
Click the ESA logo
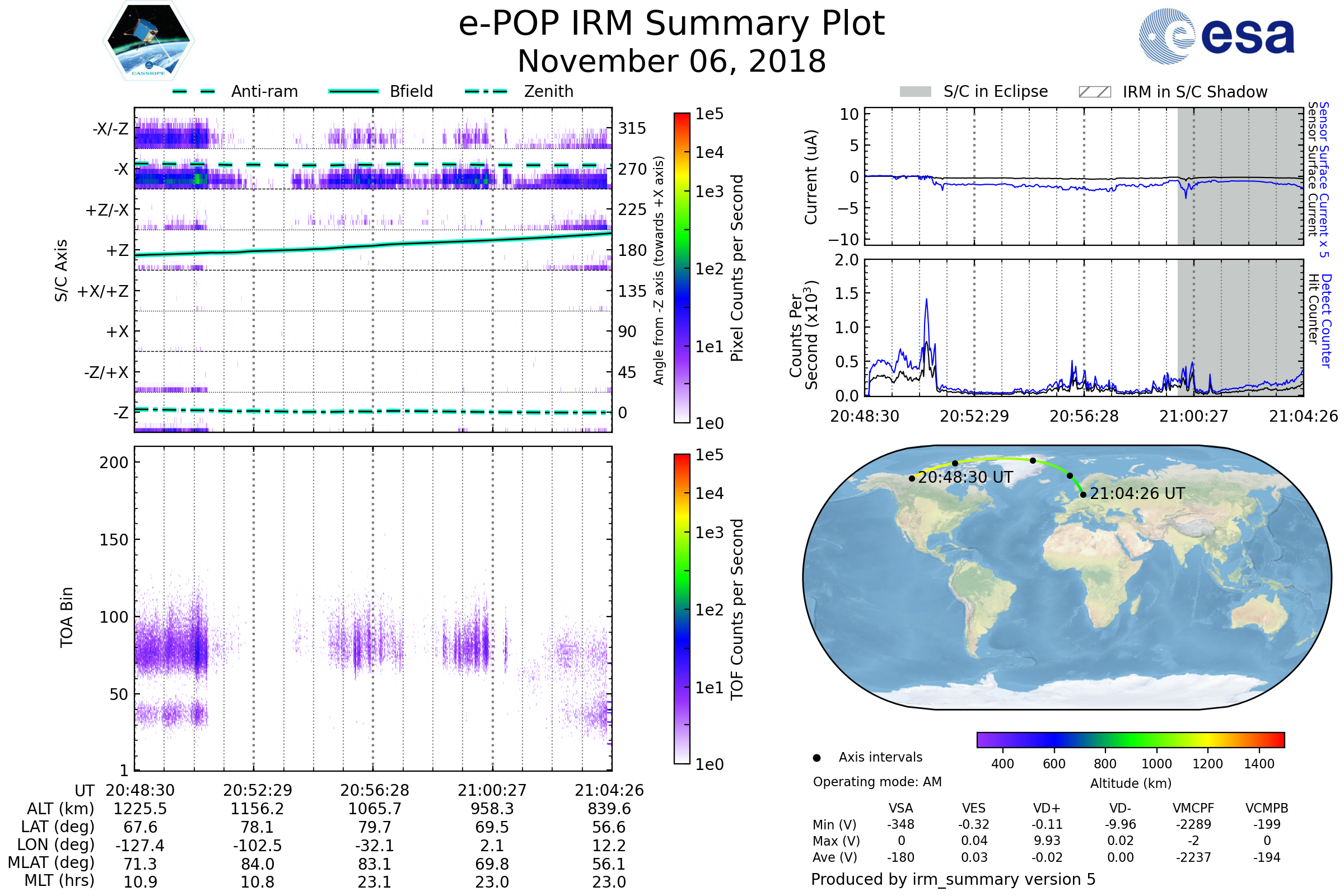[1216, 36]
